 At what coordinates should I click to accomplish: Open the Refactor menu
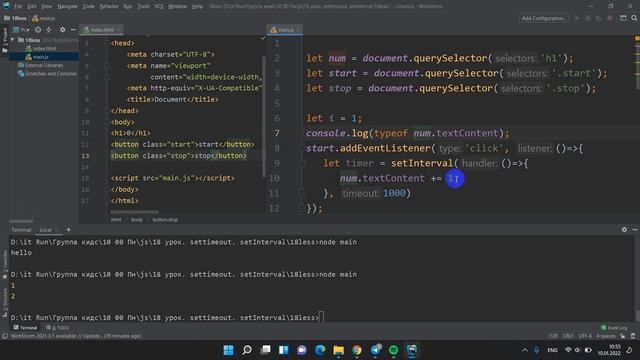[x=109, y=6]
